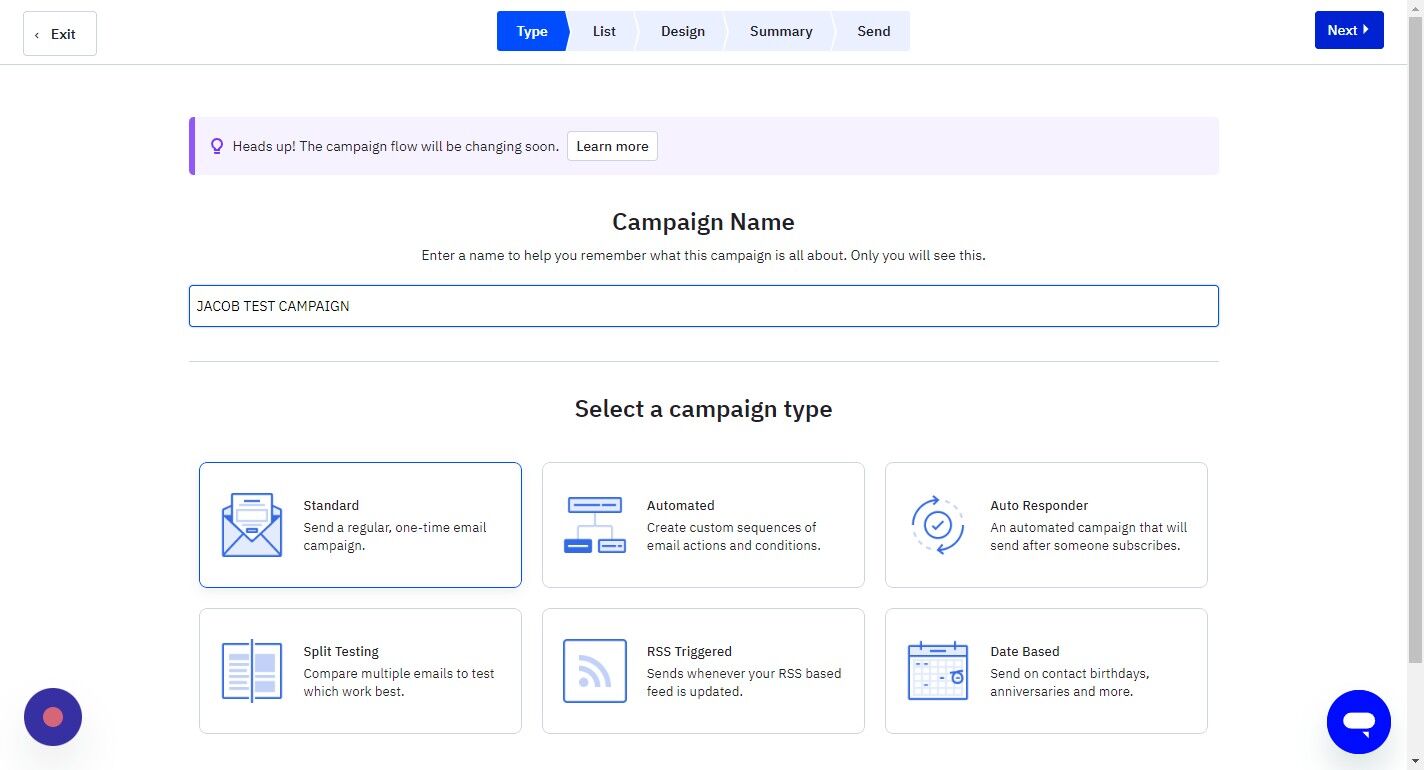Click the Date Based calendar icon

click(937, 670)
